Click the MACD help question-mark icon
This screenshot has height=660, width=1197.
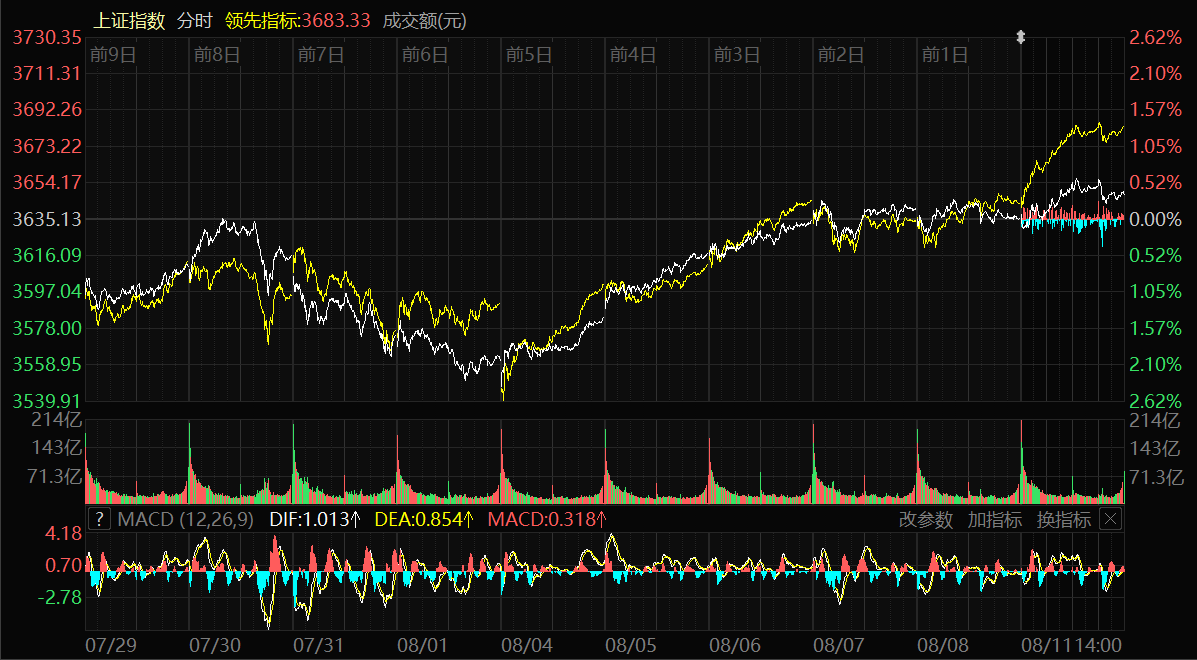click(99, 519)
